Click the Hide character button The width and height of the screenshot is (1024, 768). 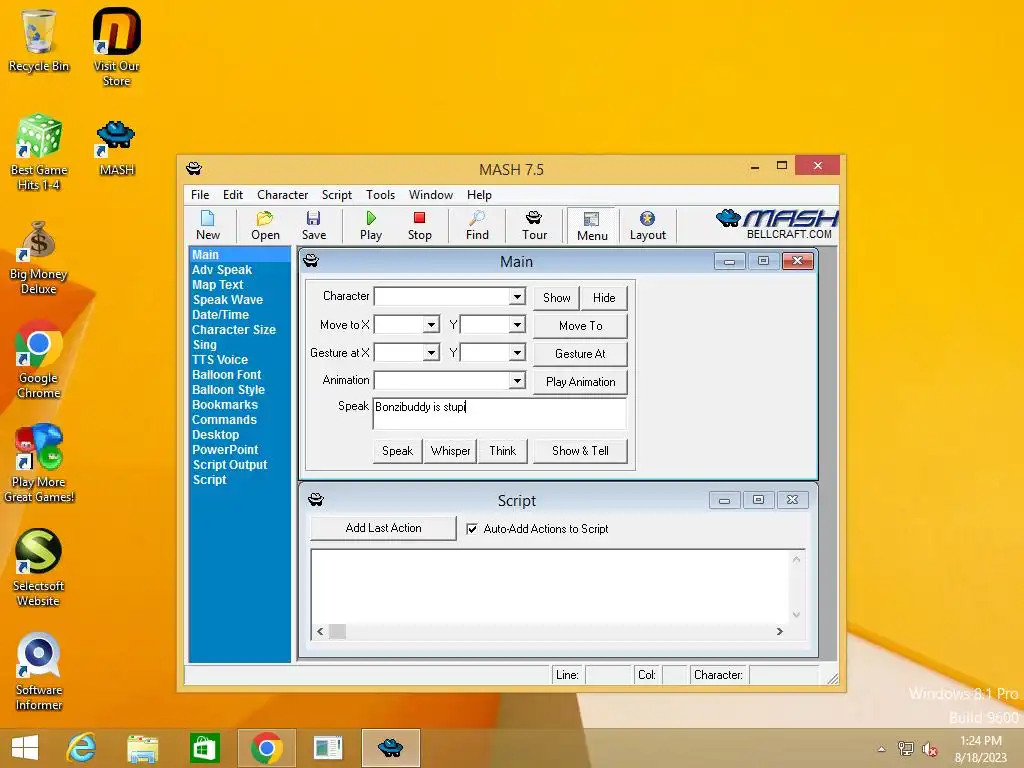coord(604,298)
